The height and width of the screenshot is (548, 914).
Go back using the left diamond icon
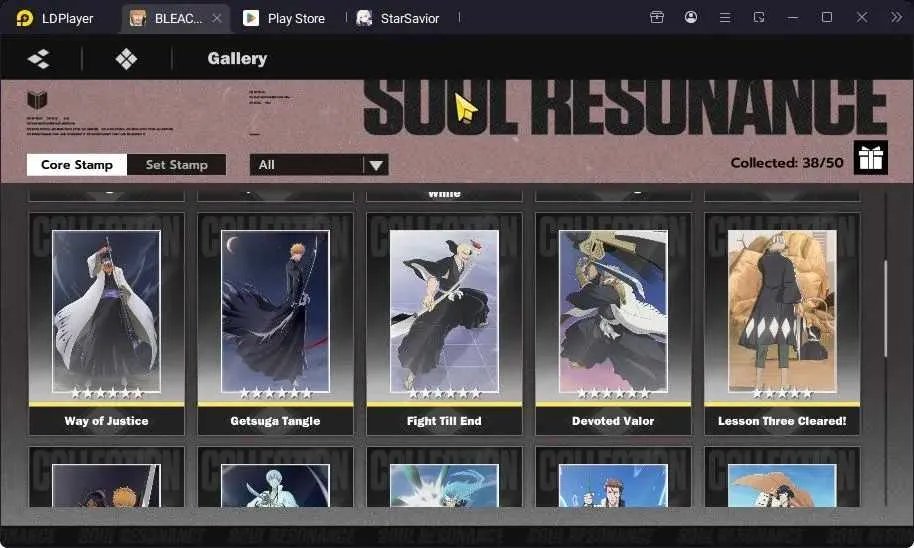point(39,59)
